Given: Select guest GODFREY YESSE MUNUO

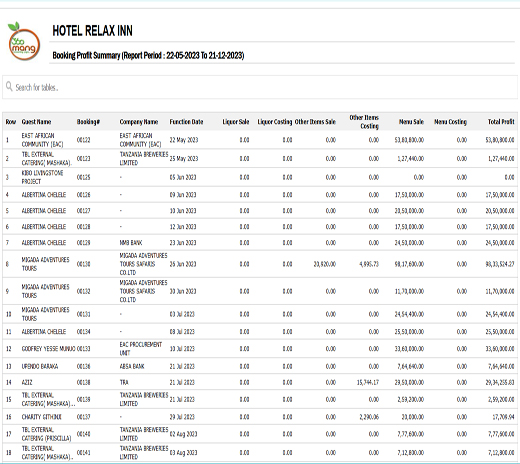Looking at the screenshot, I should coord(48,349).
